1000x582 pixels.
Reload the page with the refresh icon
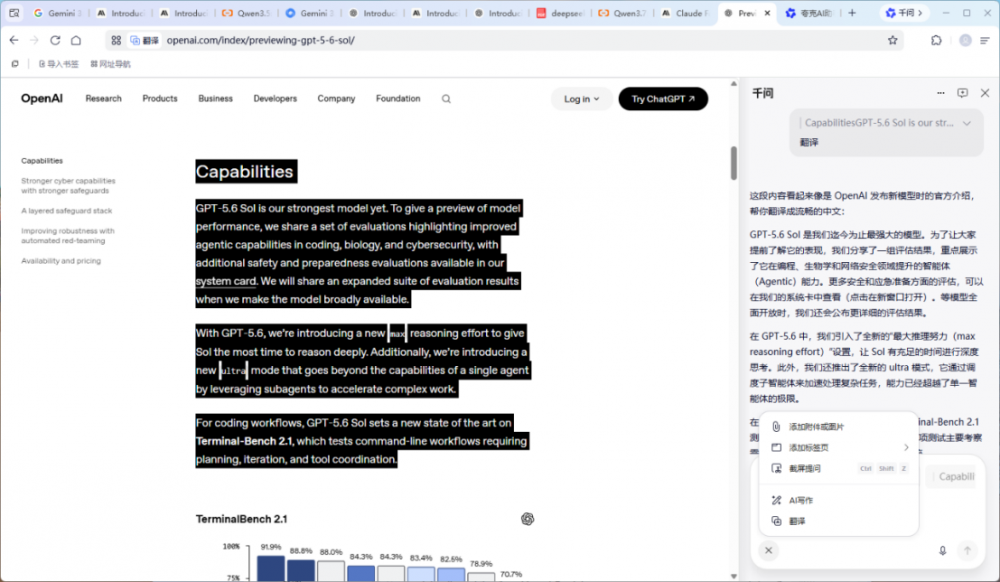coord(55,40)
